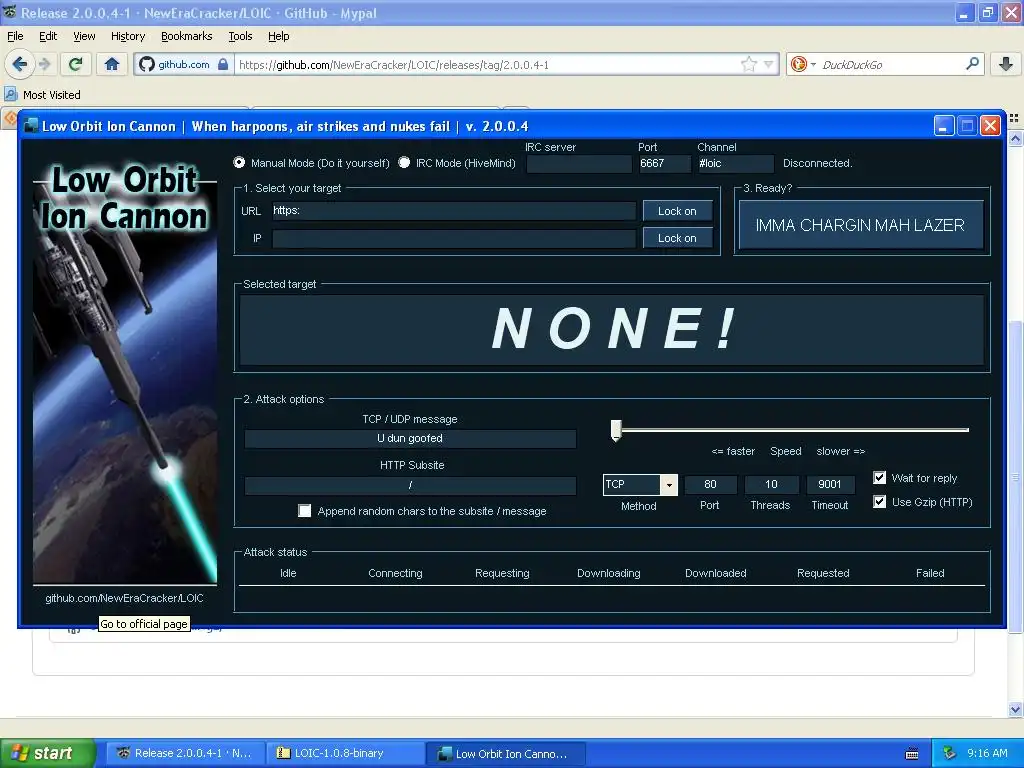Click the taskbar clock showing 9:16 AM
Screen dimensions: 1024x768
pos(987,753)
